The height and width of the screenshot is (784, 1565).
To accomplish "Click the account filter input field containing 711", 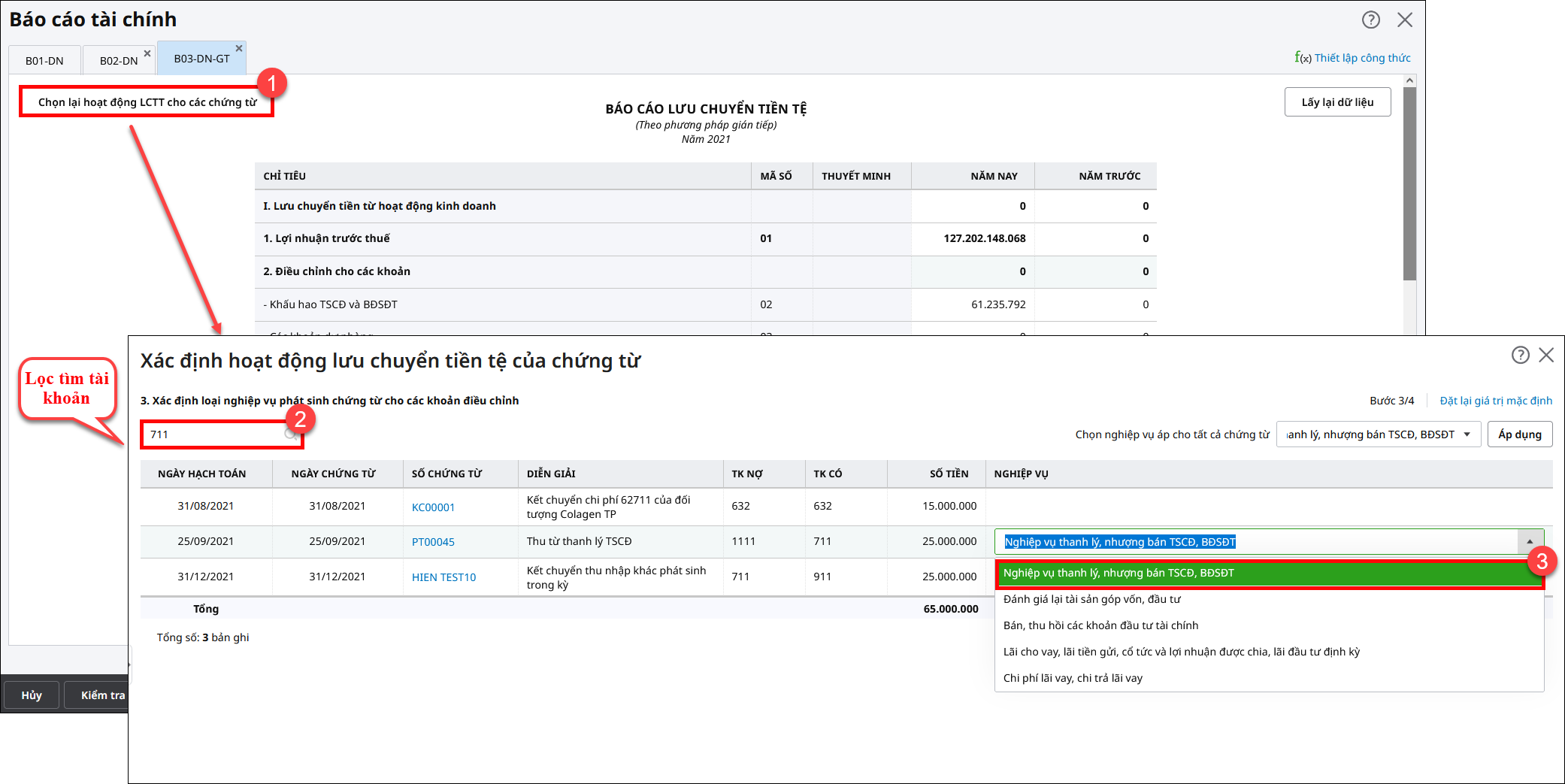I will coord(214,434).
